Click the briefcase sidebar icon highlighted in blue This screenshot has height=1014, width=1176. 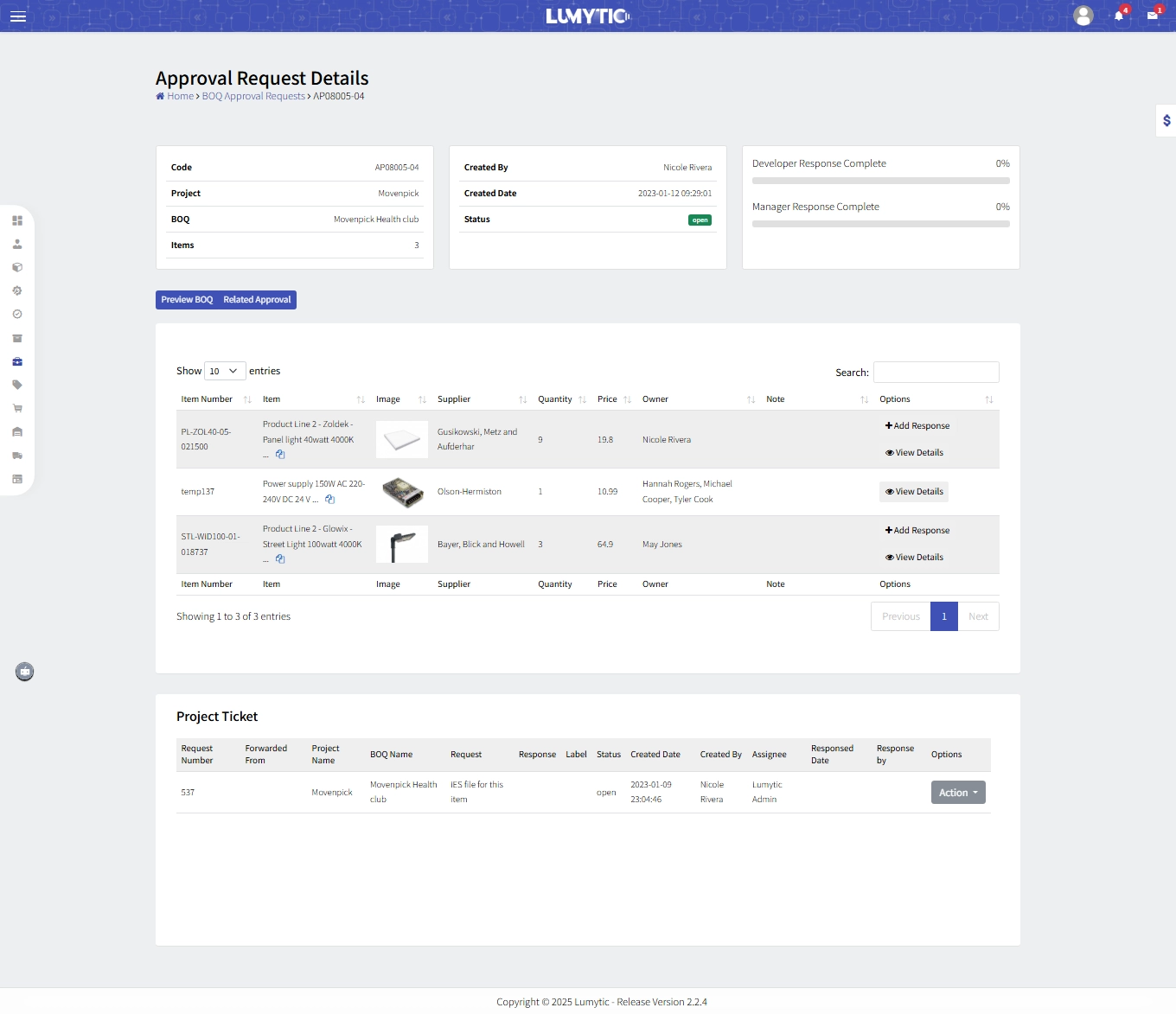[x=17, y=361]
